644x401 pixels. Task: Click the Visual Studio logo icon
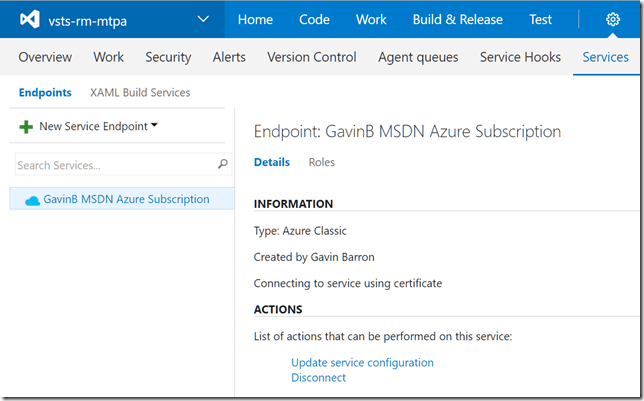point(30,20)
